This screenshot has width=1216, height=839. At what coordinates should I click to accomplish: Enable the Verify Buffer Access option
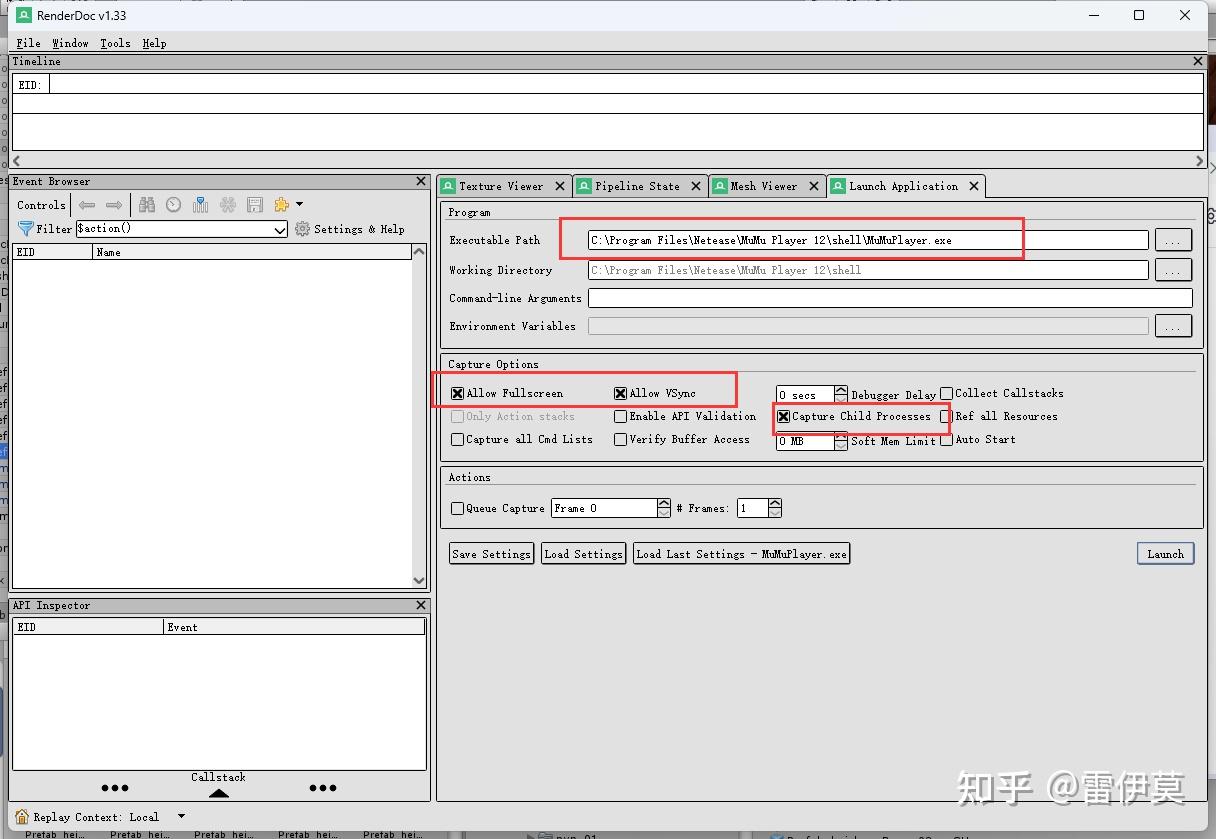[x=620, y=439]
